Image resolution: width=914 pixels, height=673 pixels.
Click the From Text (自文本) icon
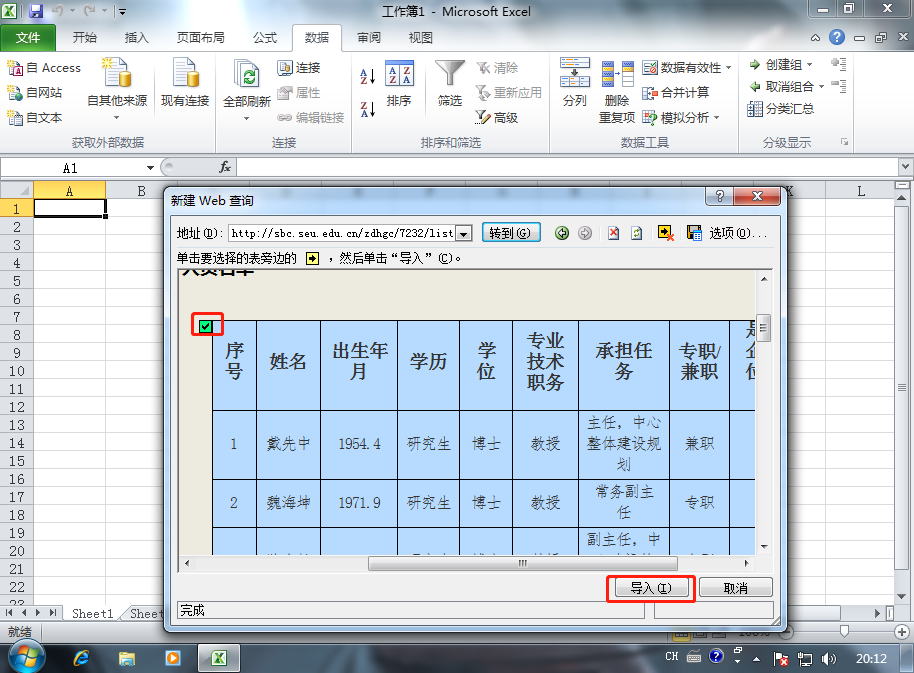click(15, 118)
